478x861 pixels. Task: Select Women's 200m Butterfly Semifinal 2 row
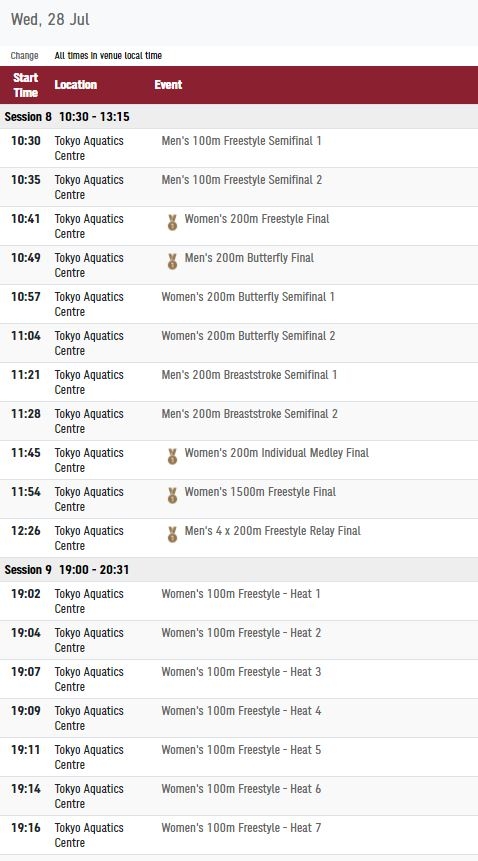(x=239, y=343)
